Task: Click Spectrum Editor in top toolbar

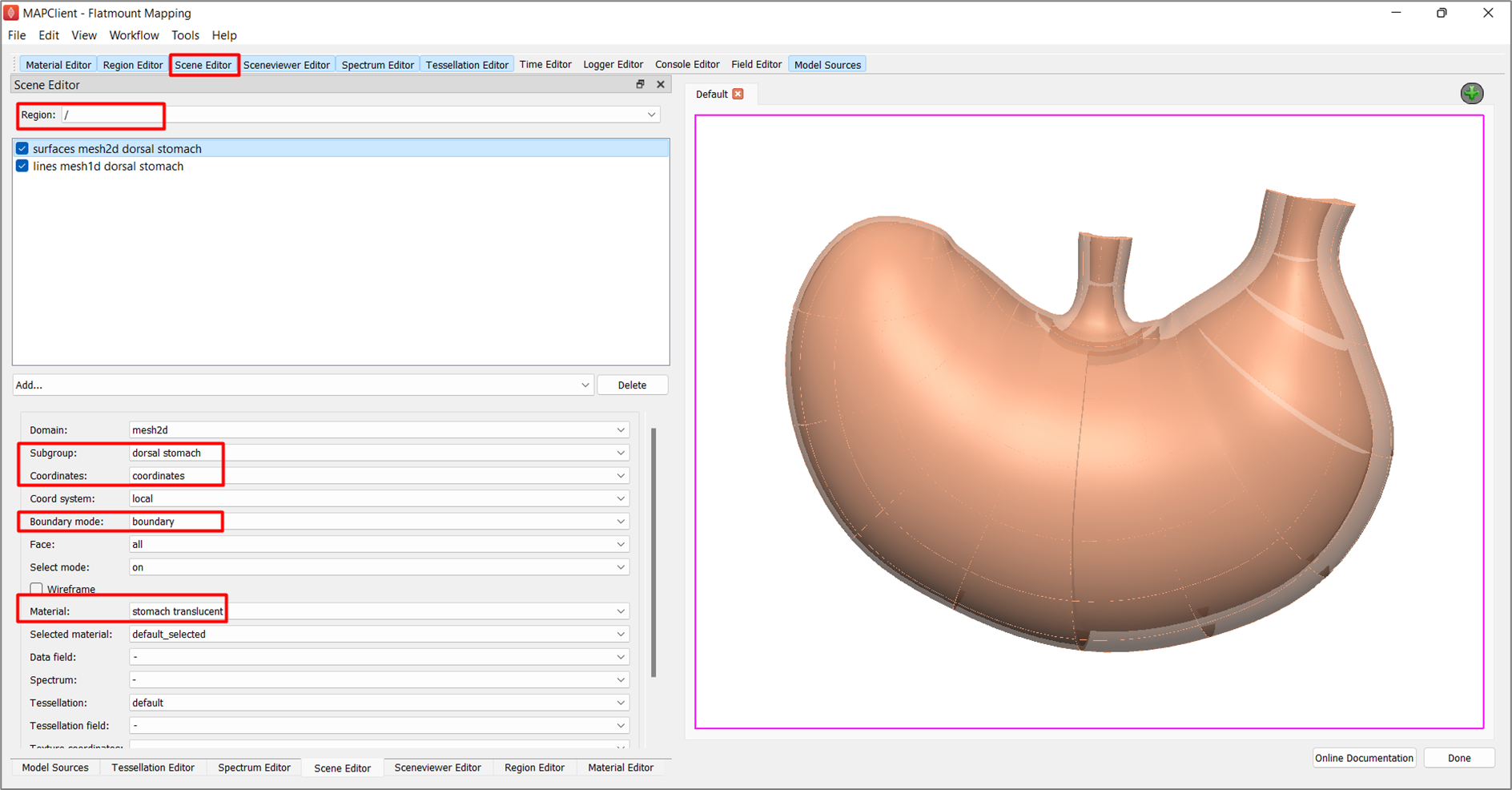Action: click(378, 65)
